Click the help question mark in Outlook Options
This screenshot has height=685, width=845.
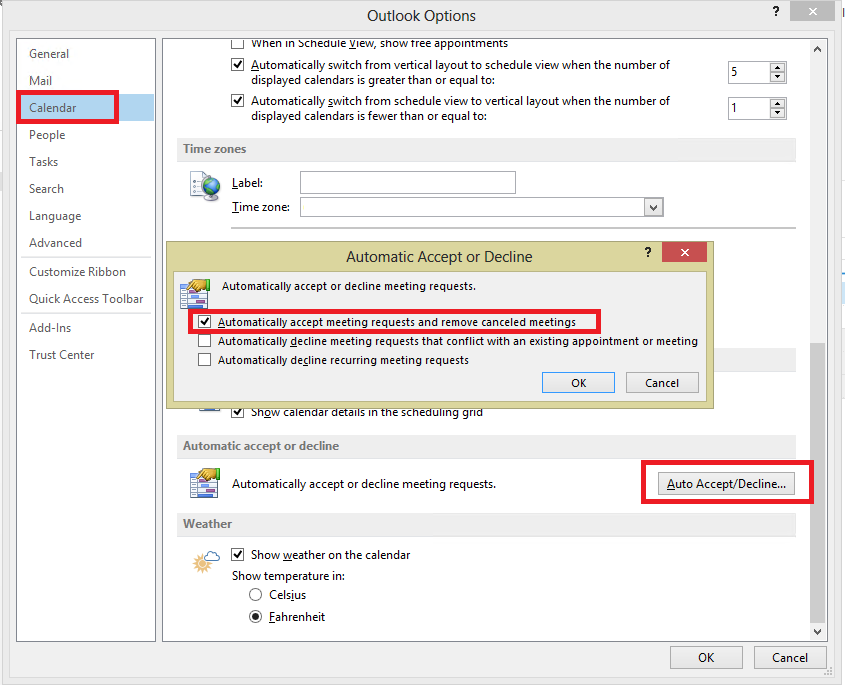point(775,11)
